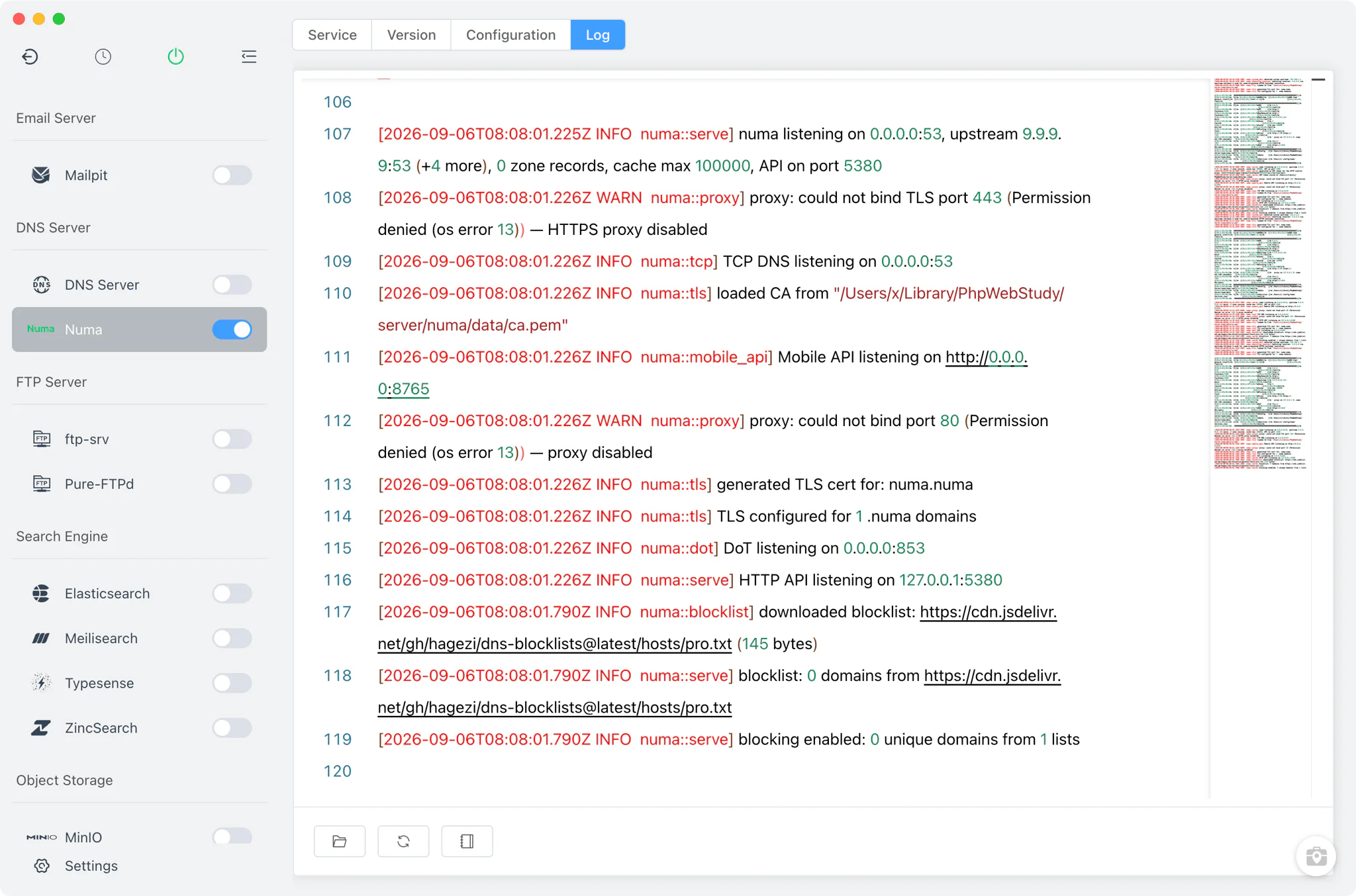Viewport: 1356px width, 896px height.
Task: Select the Log tab
Action: tap(597, 34)
